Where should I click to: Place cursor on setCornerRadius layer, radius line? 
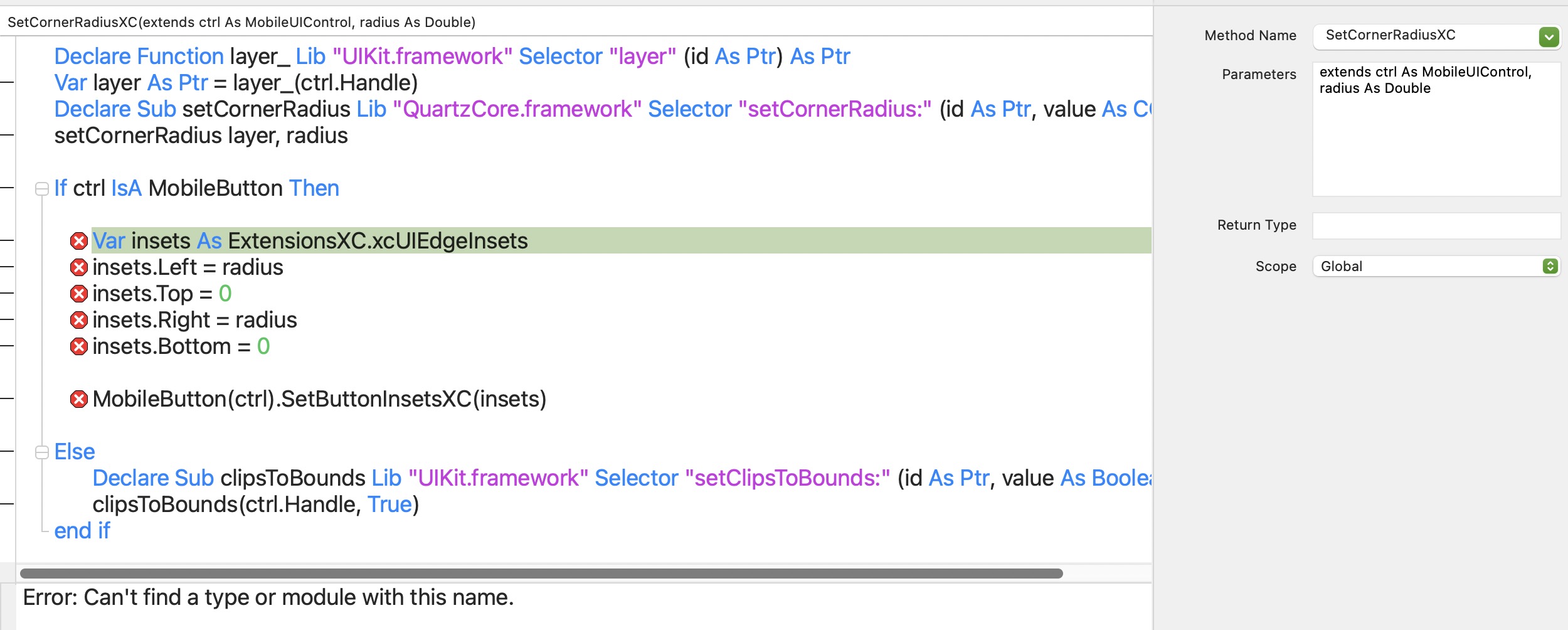pyautogui.click(x=201, y=136)
